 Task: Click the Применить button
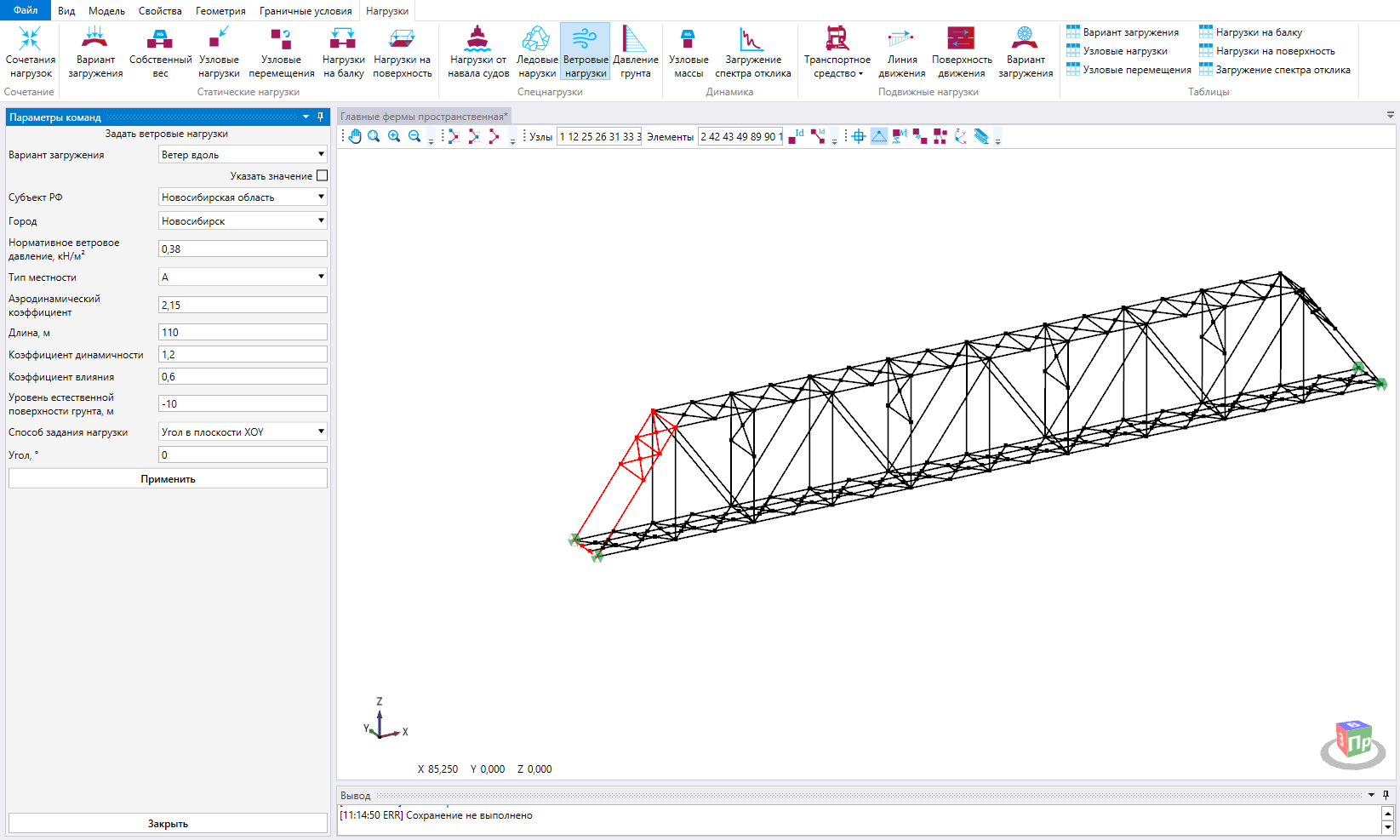(168, 478)
